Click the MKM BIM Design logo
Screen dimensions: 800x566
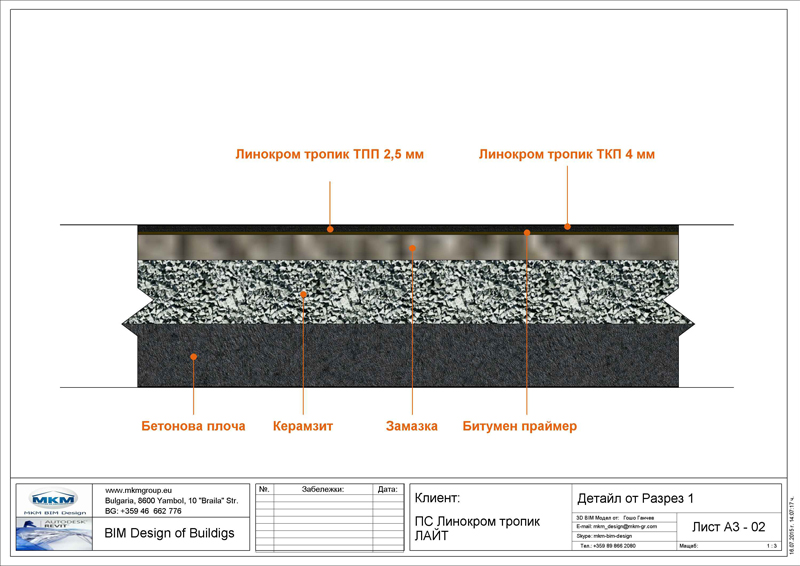[x=54, y=501]
